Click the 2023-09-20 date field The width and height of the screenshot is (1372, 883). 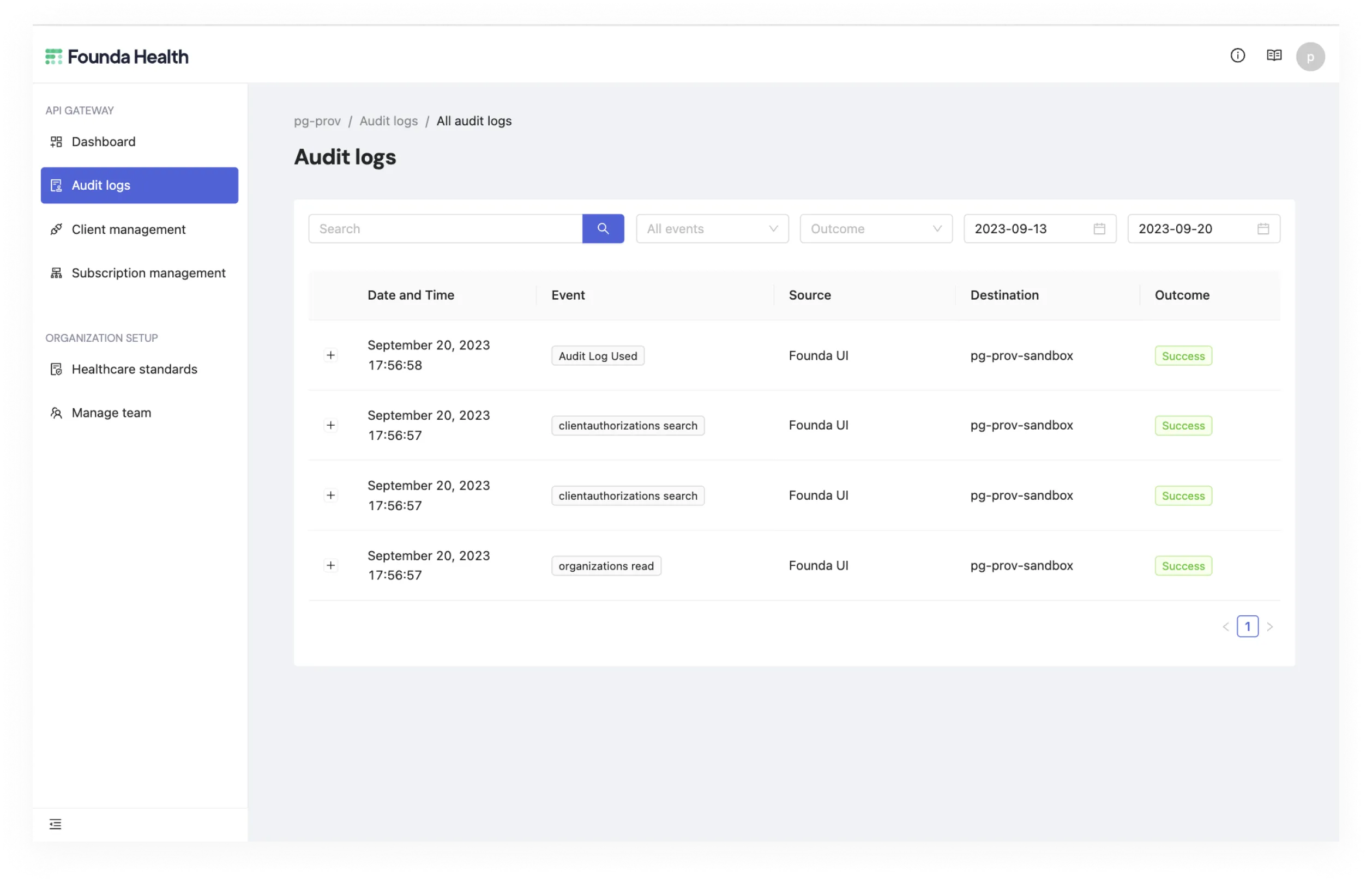pos(1203,229)
